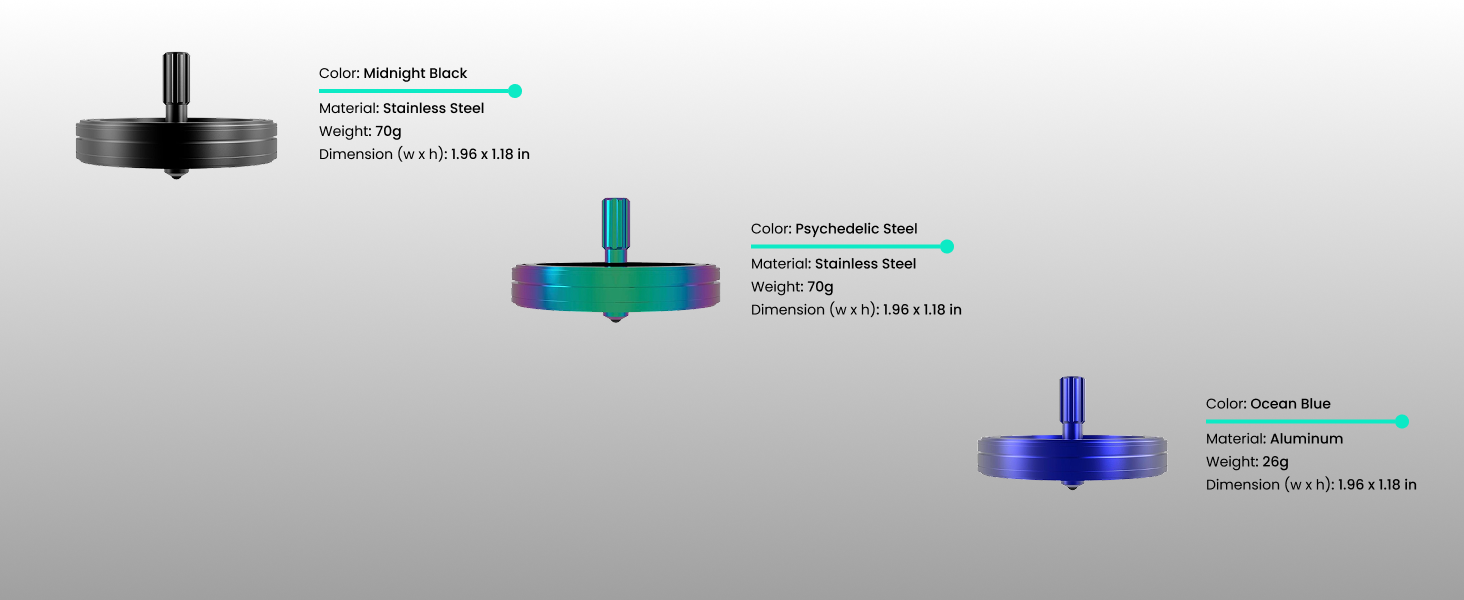Click the Material text for Midnight Black

401,108
